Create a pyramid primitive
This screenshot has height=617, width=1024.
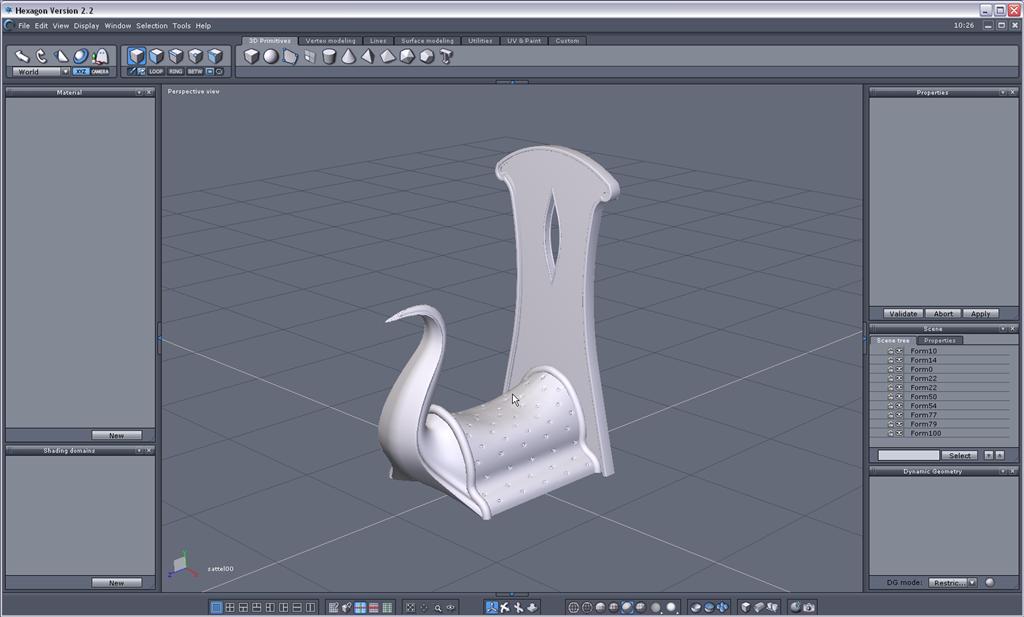click(368, 56)
